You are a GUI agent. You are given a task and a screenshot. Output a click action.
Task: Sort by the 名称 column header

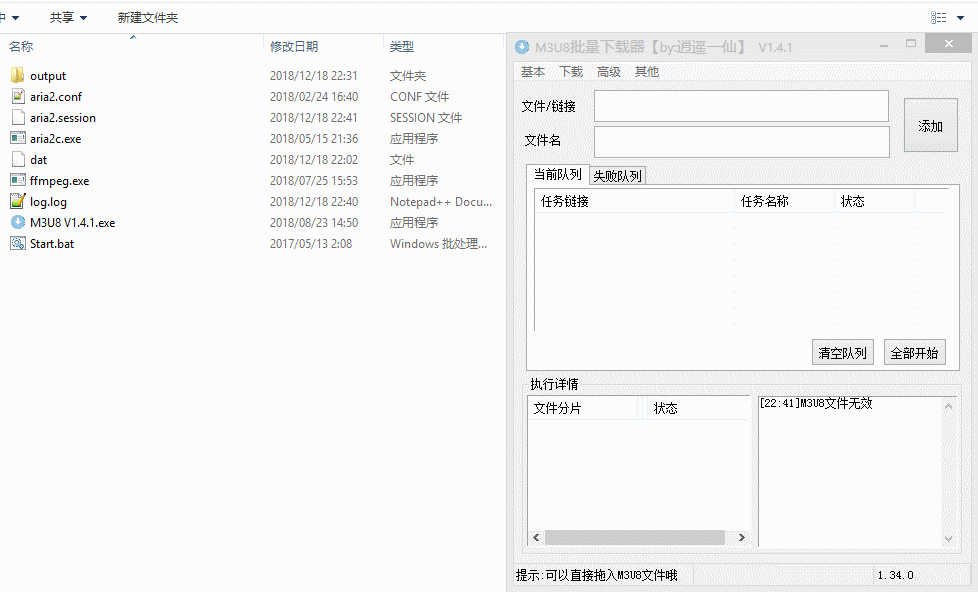coord(21,46)
